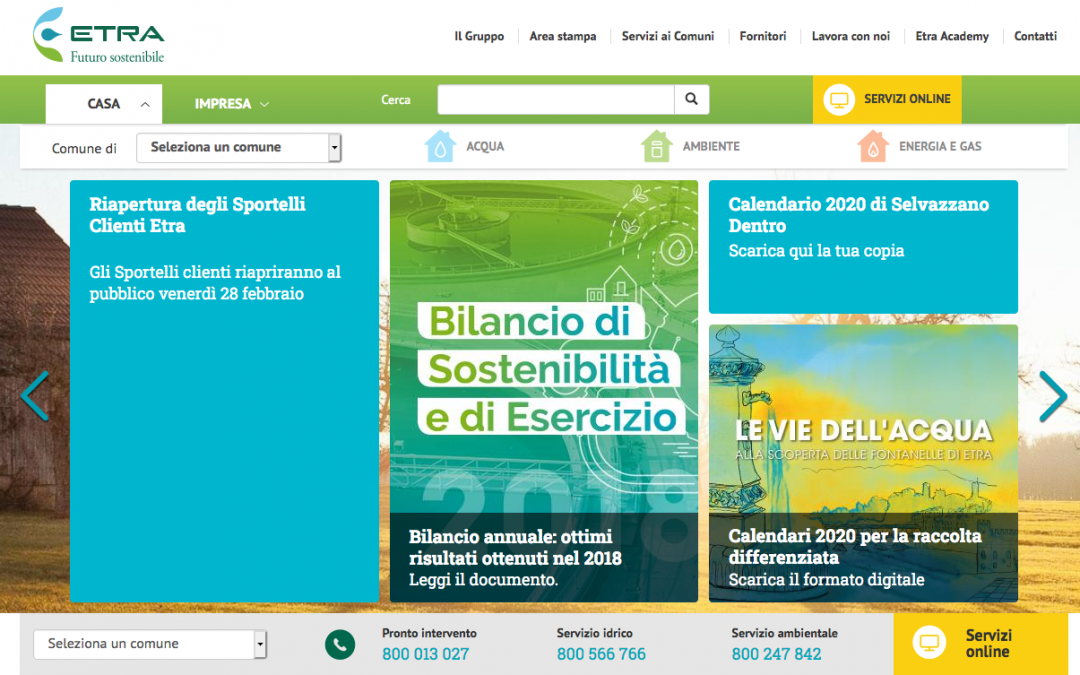Click the left carousel arrow

point(34,396)
